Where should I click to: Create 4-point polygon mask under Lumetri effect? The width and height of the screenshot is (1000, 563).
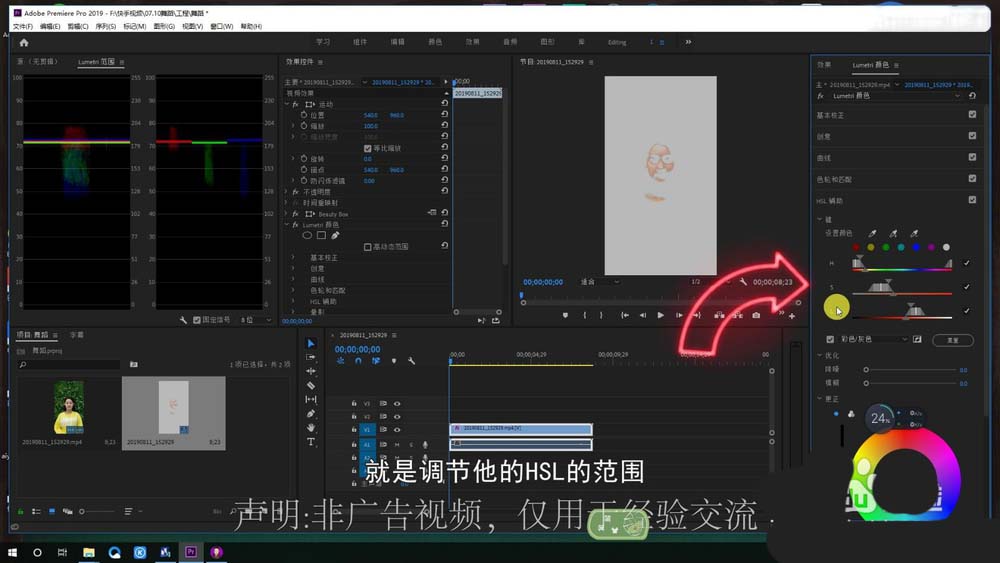tap(321, 235)
